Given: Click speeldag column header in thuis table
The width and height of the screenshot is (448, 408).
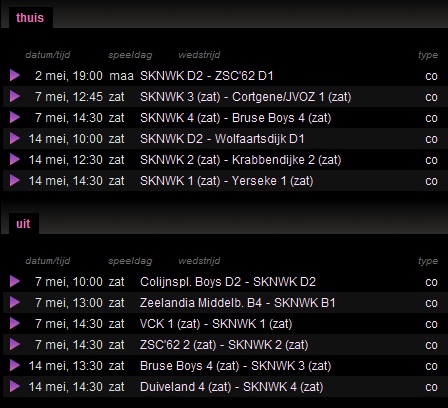Looking at the screenshot, I should tap(130, 55).
